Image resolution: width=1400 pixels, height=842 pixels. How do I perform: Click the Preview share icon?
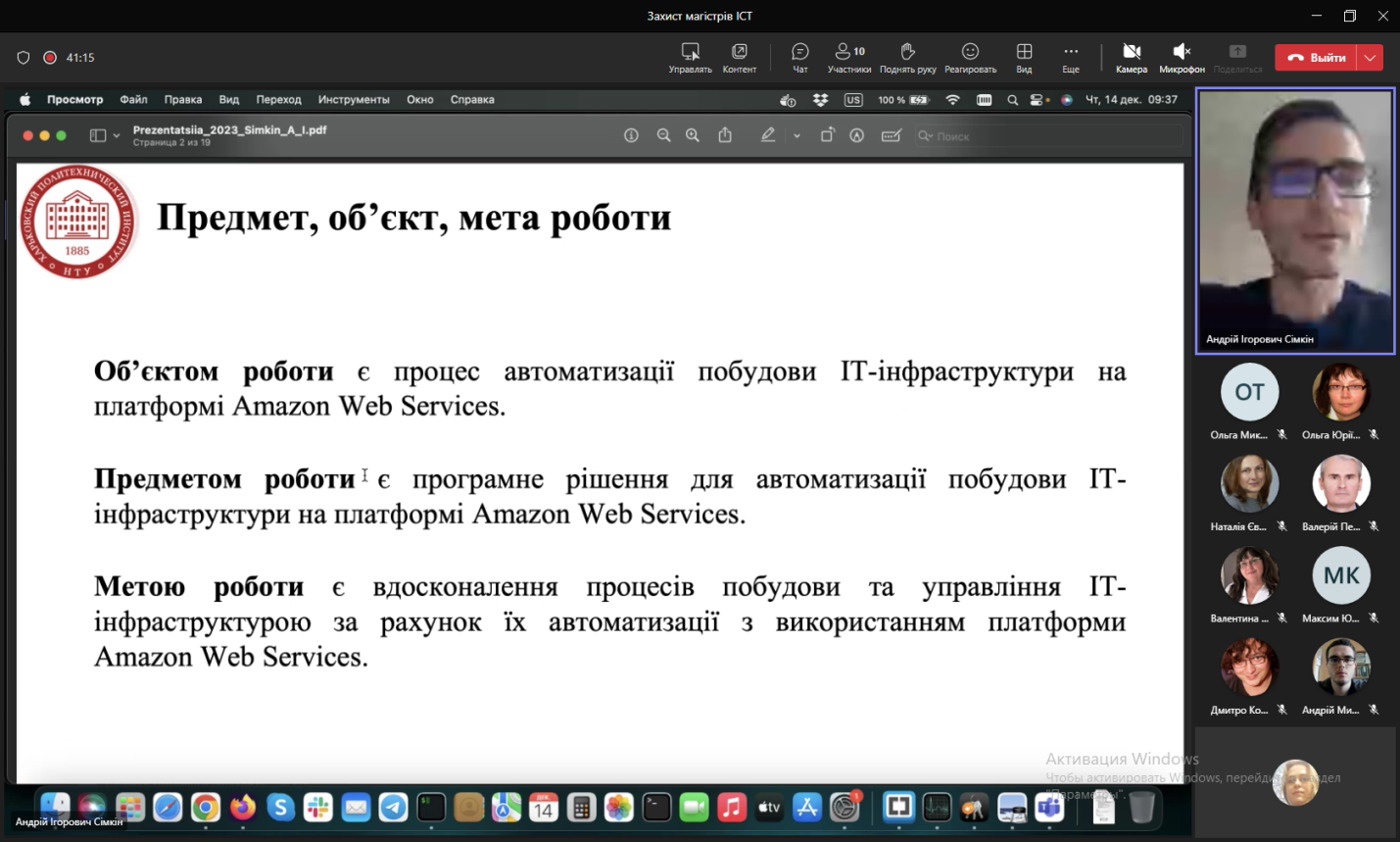pyautogui.click(x=725, y=136)
